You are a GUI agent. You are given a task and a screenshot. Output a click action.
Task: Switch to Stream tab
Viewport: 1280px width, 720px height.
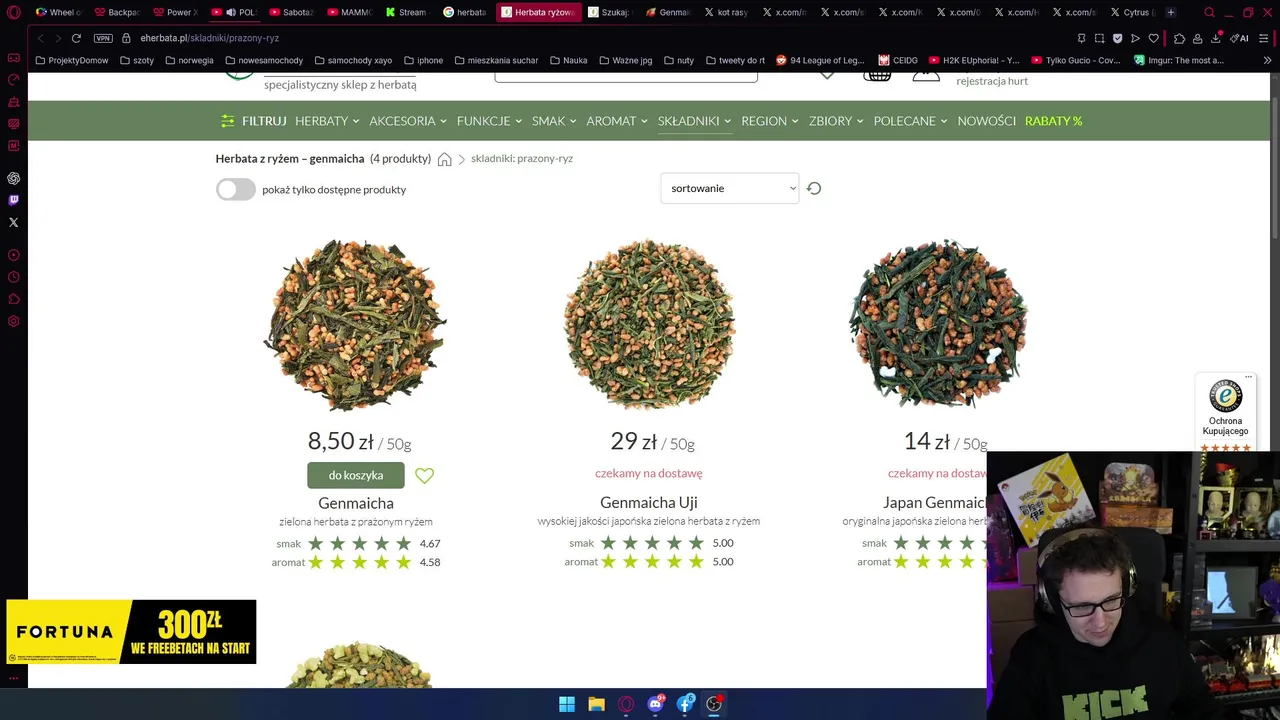pos(406,12)
